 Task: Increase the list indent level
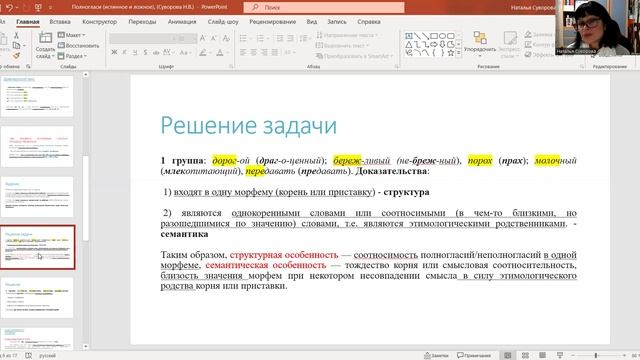[x=290, y=38]
